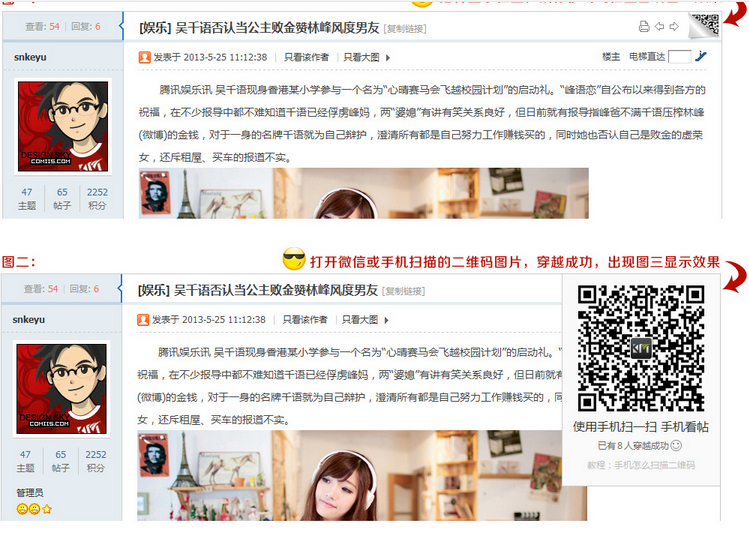Open the upper post's embedded photo
The height and width of the screenshot is (545, 749).
tap(364, 193)
